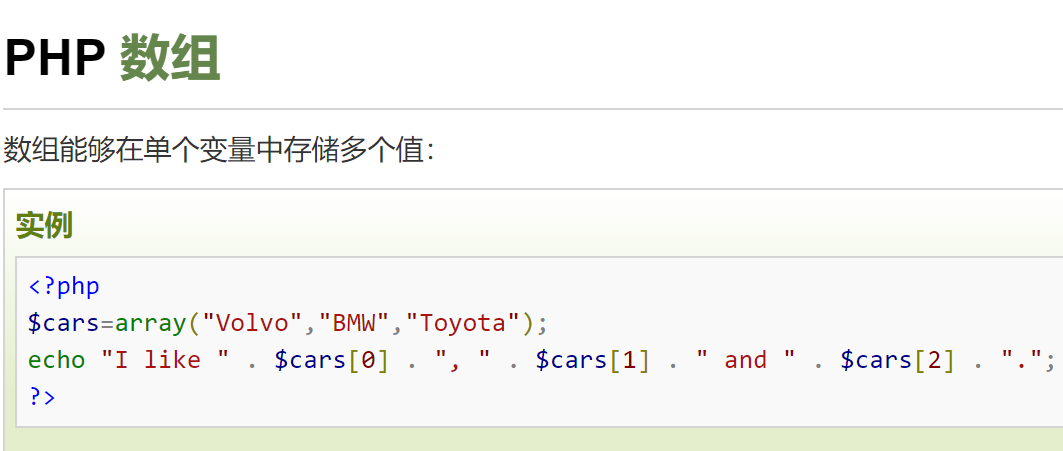Click the $cars[2] expression
Image resolution: width=1063 pixels, height=451 pixels.
click(898, 359)
